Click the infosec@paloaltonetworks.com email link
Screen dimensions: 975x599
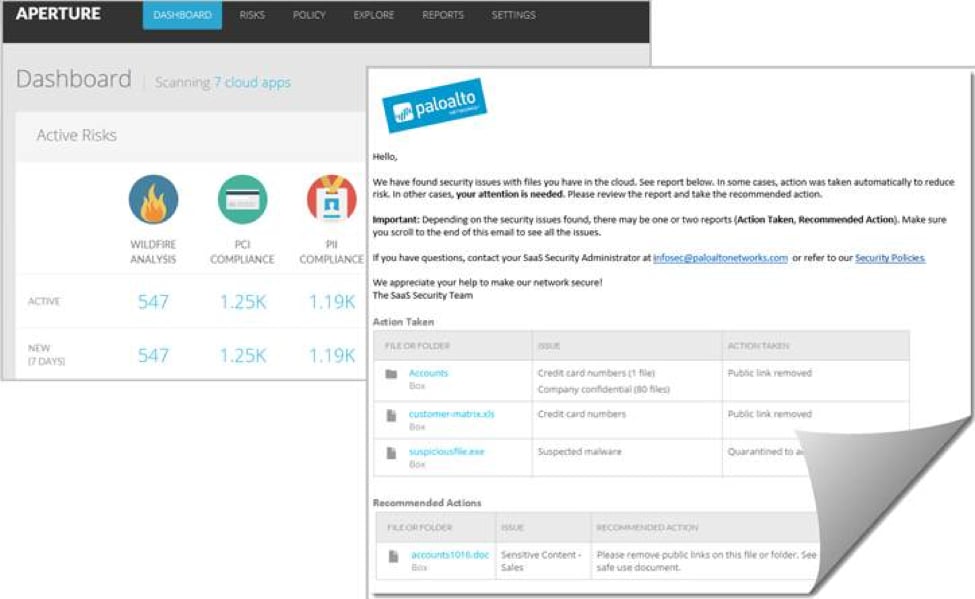720,258
